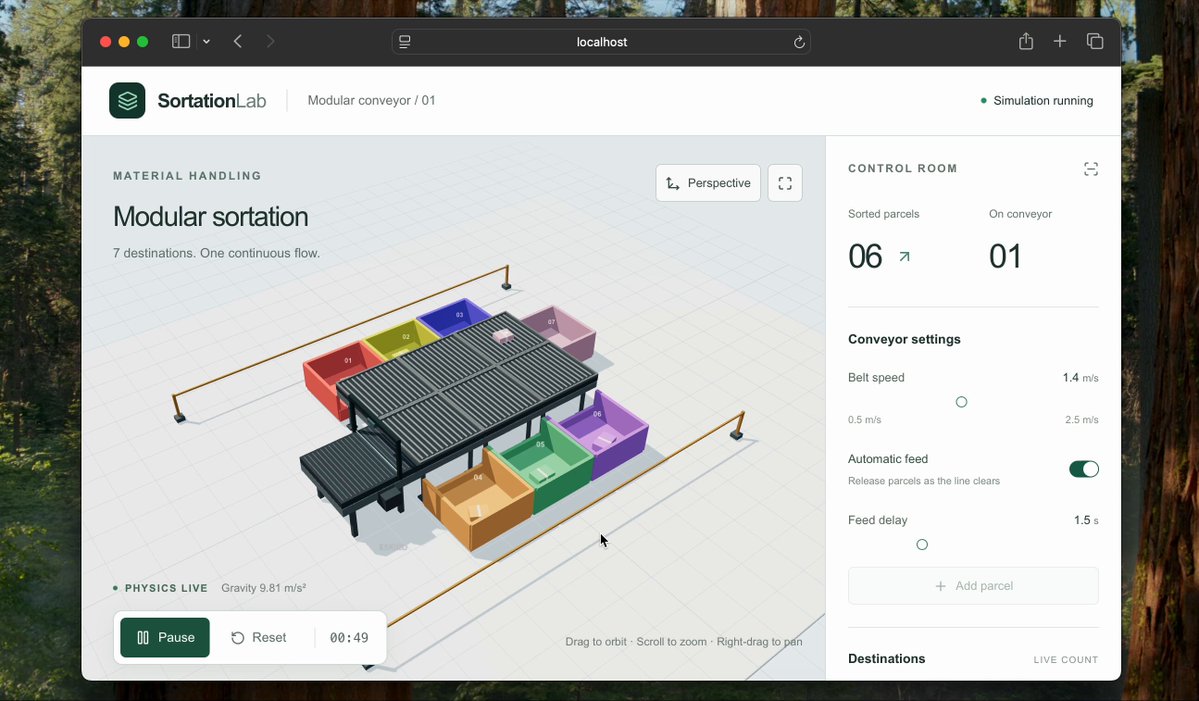The width and height of the screenshot is (1199, 701).
Task: Adjust the Feed delay slider handle
Action: 921,544
